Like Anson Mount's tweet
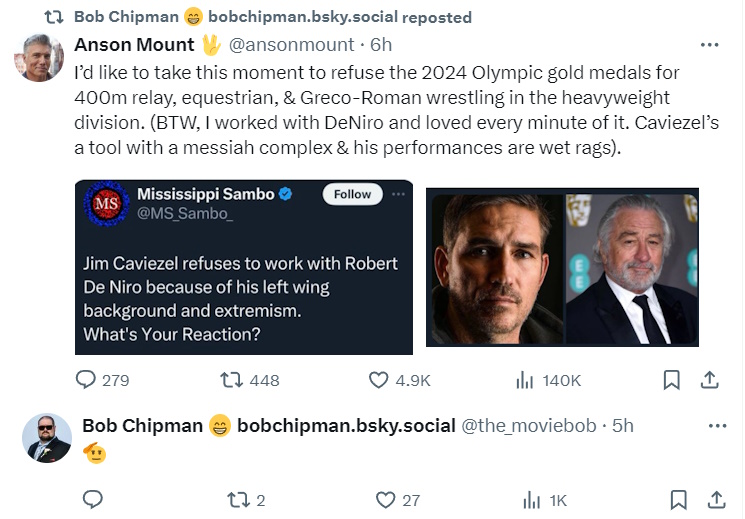Screen dimensions: 745x519 pos(379,380)
